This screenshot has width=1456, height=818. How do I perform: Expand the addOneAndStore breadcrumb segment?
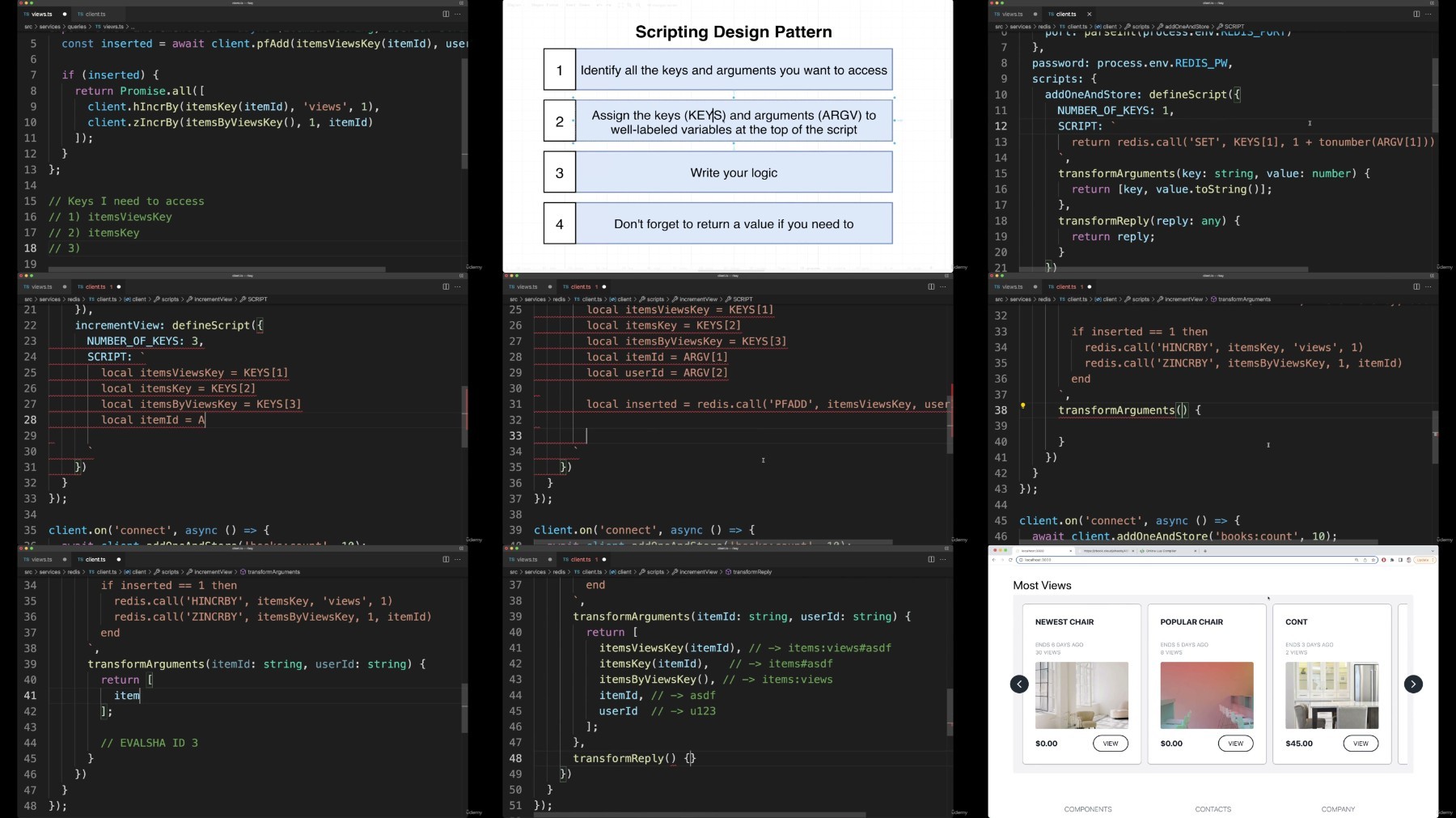[1187, 27]
